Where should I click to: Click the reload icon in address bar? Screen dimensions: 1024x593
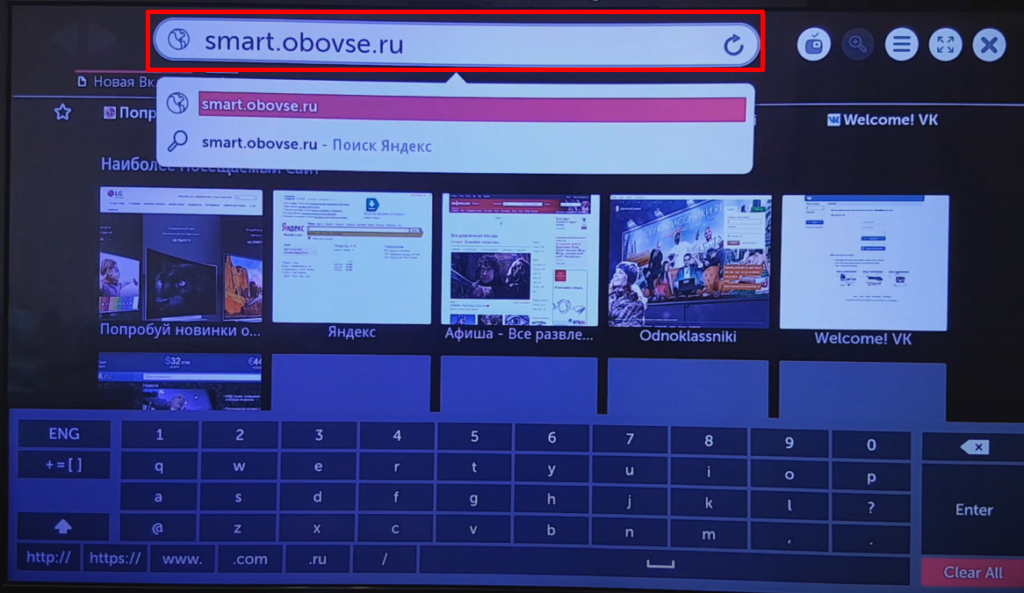click(733, 44)
